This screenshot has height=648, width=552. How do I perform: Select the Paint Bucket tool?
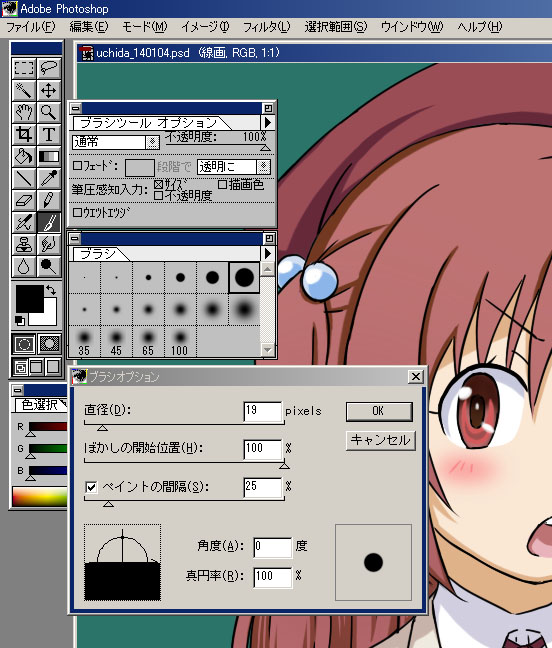[24, 156]
